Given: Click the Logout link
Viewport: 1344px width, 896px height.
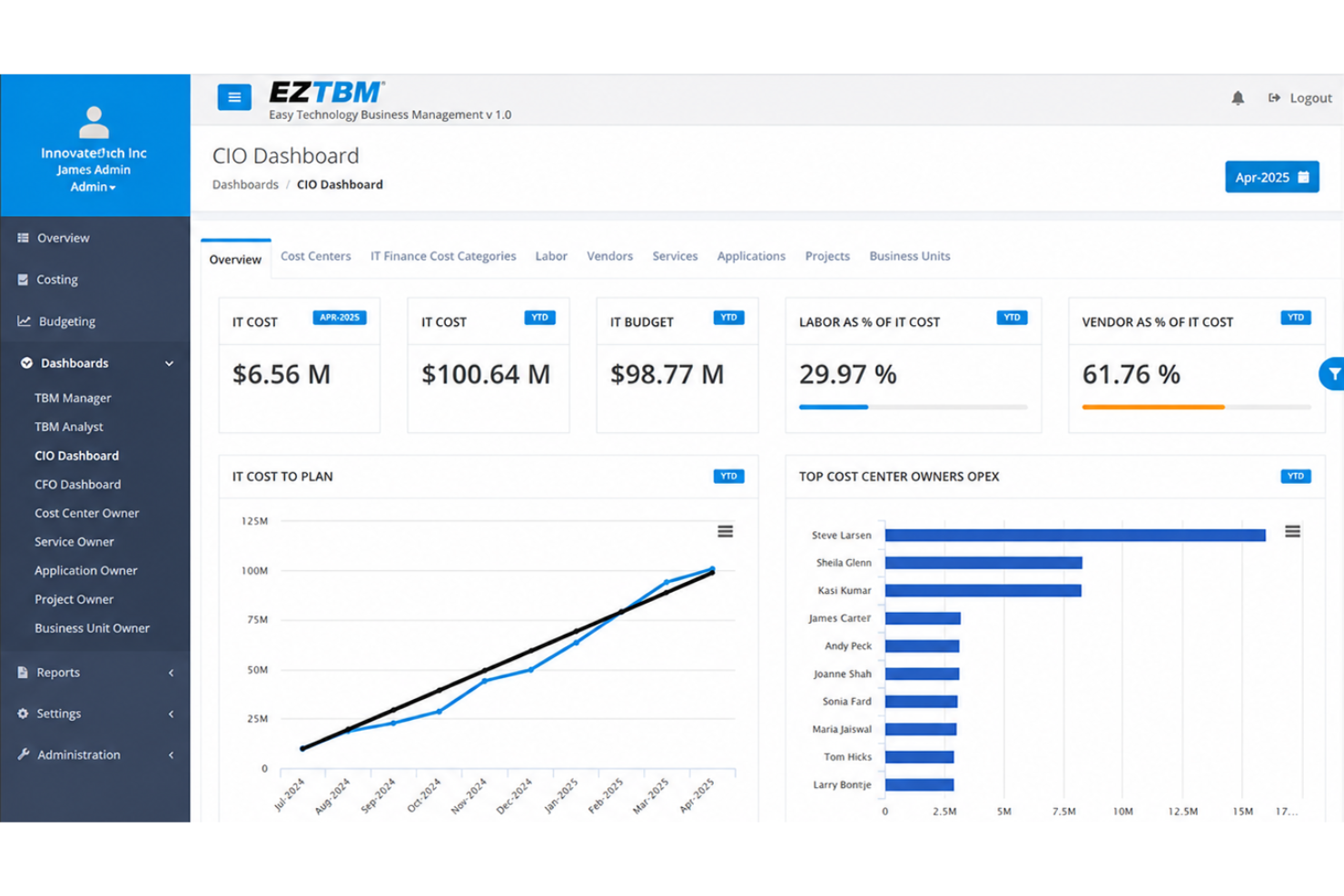Looking at the screenshot, I should [x=1300, y=98].
